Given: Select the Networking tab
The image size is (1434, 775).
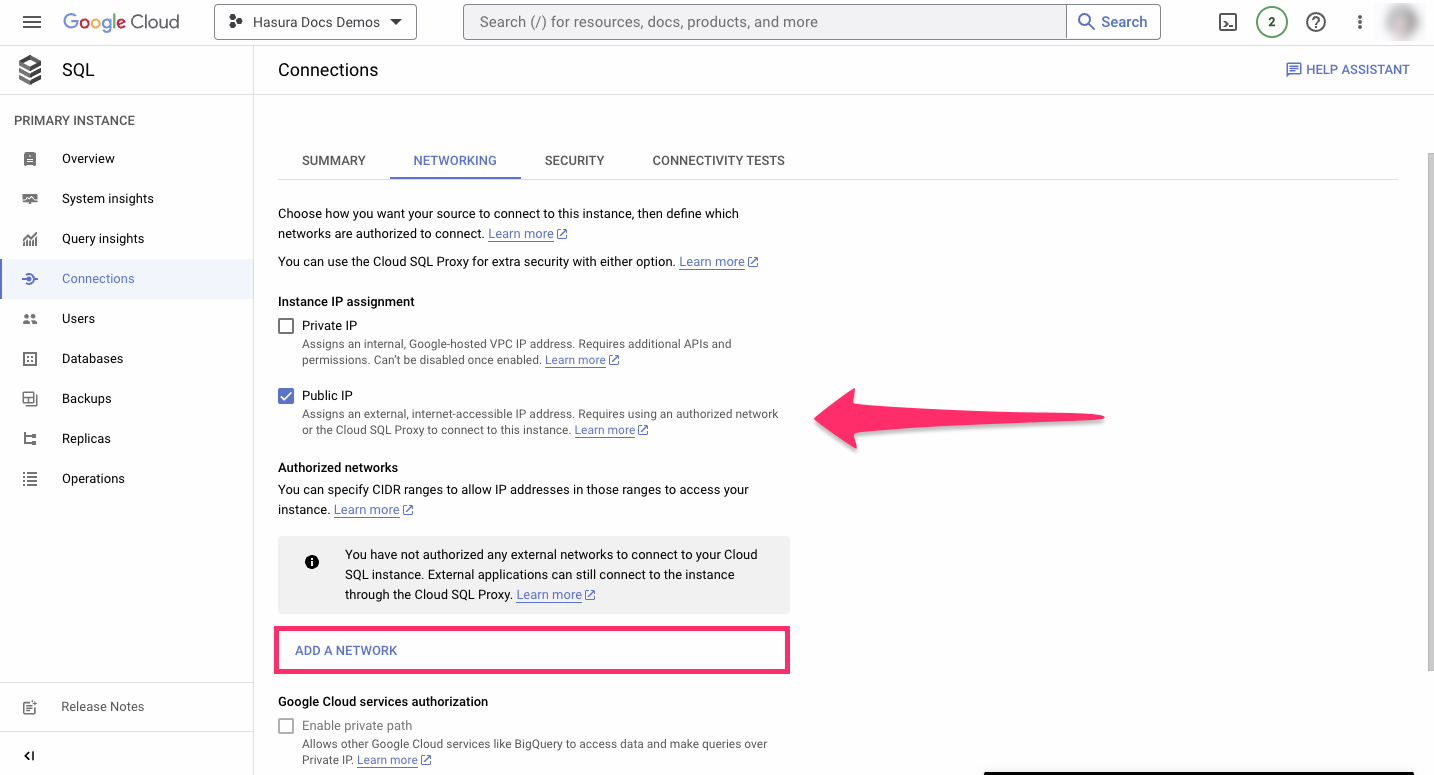Looking at the screenshot, I should 455,160.
